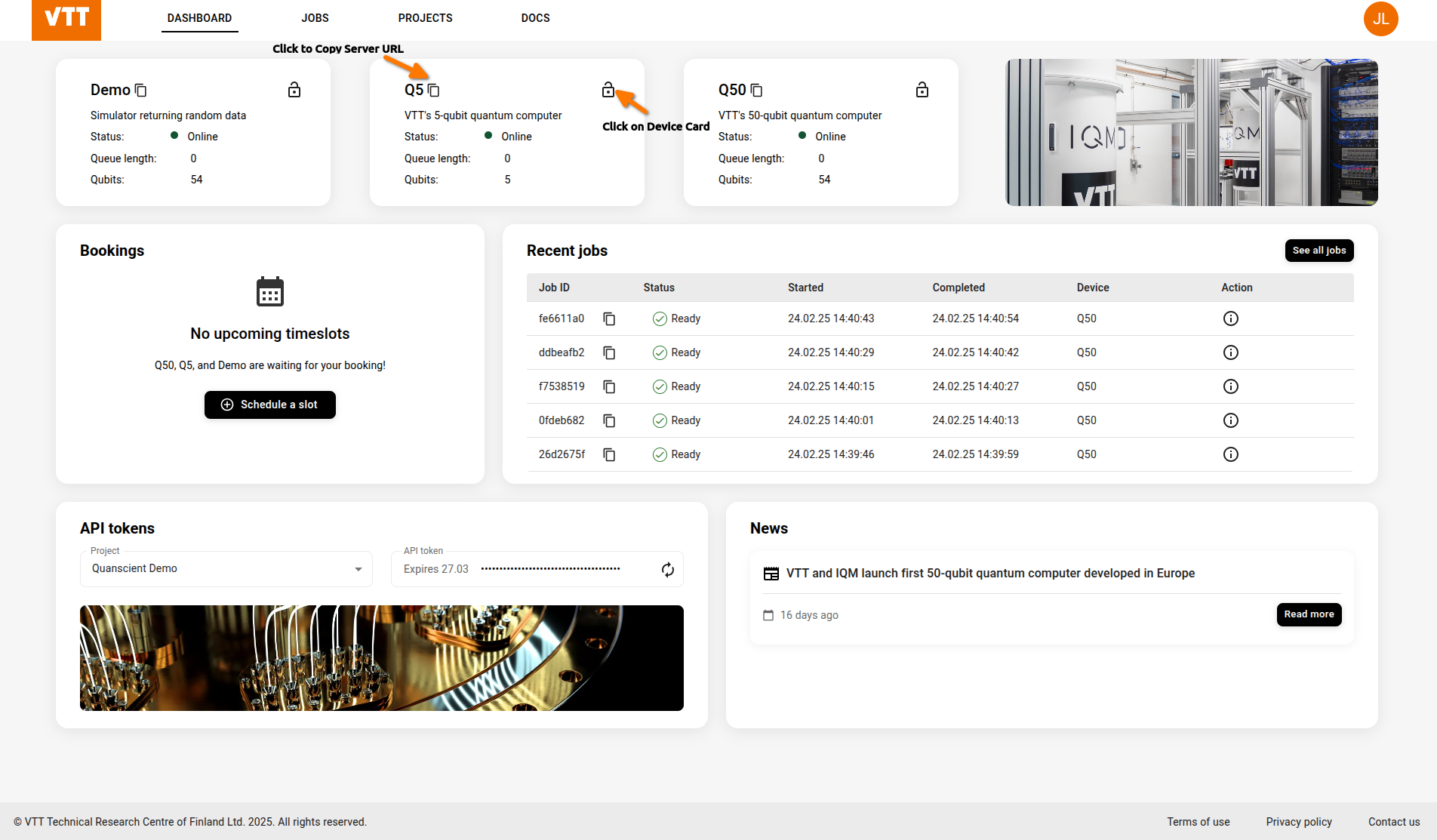
Task: Open the JL user avatar menu
Action: pyautogui.click(x=1381, y=19)
